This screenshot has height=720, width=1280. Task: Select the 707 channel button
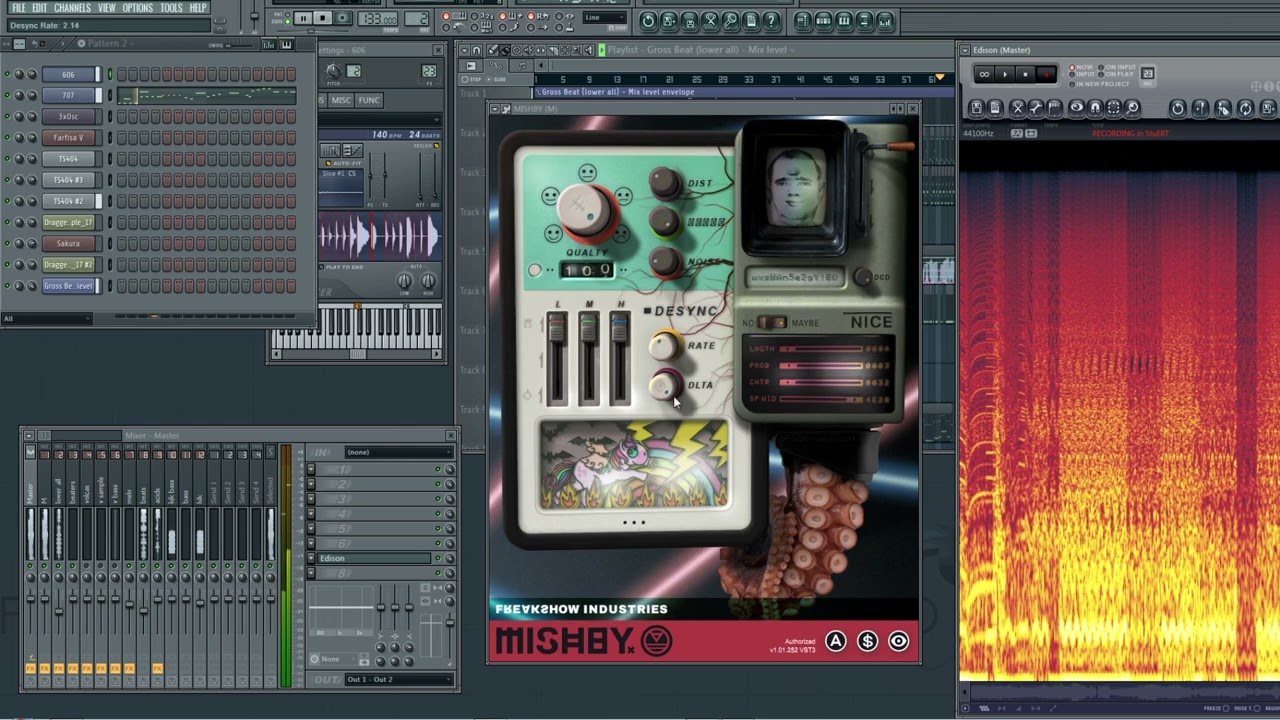tap(68, 95)
